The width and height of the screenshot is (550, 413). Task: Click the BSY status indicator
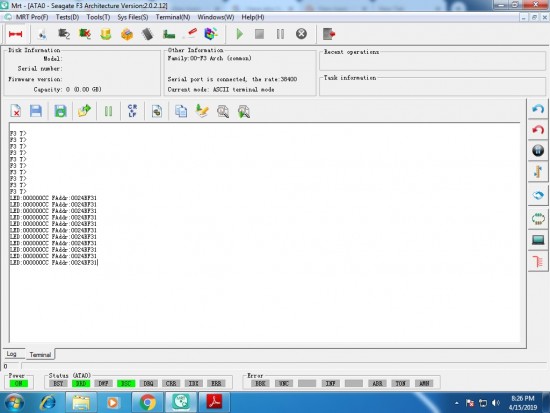coord(58,384)
